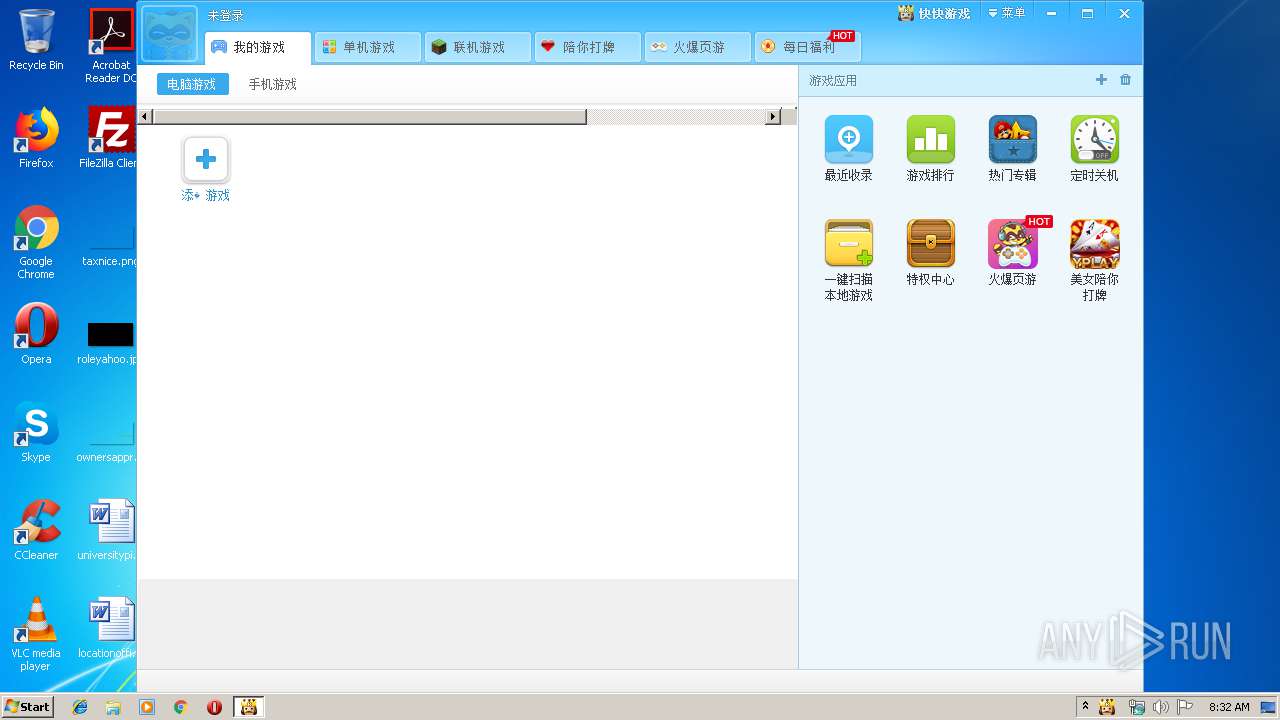Switch to 陪你打牌 tab
The height and width of the screenshot is (720, 1280).
587,47
